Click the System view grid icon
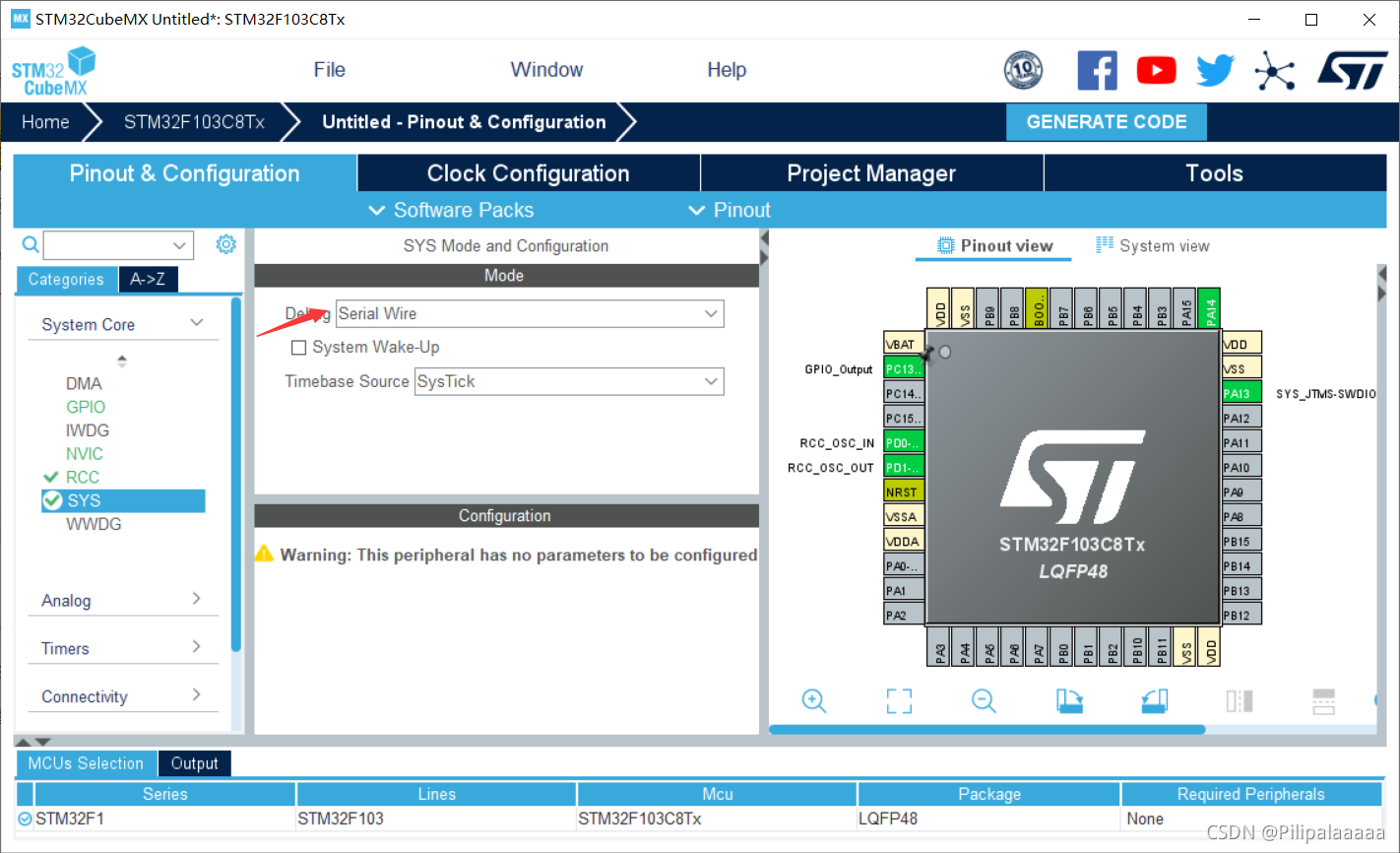 pos(1105,245)
